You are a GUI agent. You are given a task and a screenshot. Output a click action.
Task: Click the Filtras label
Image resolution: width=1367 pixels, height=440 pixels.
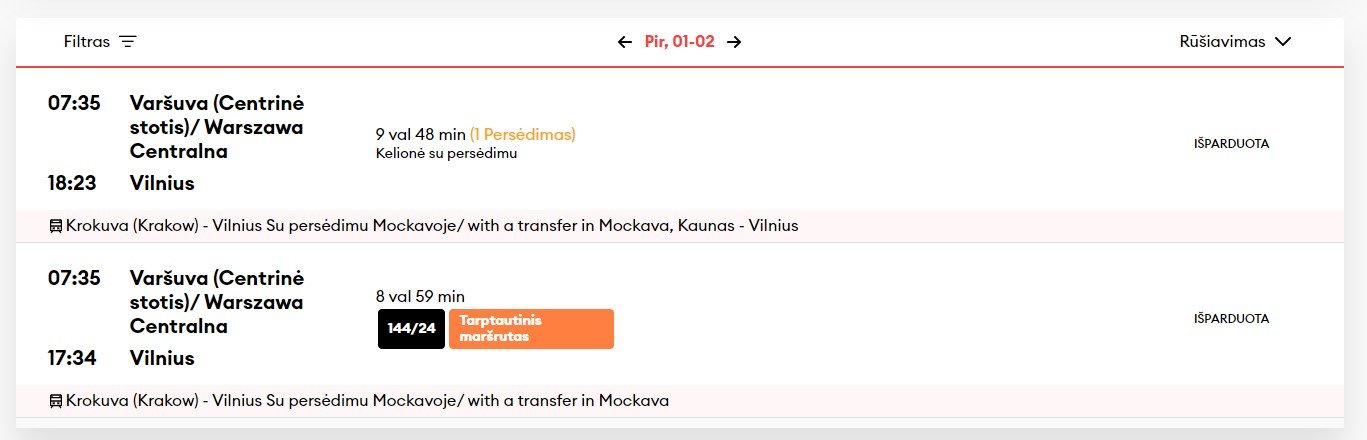point(86,42)
